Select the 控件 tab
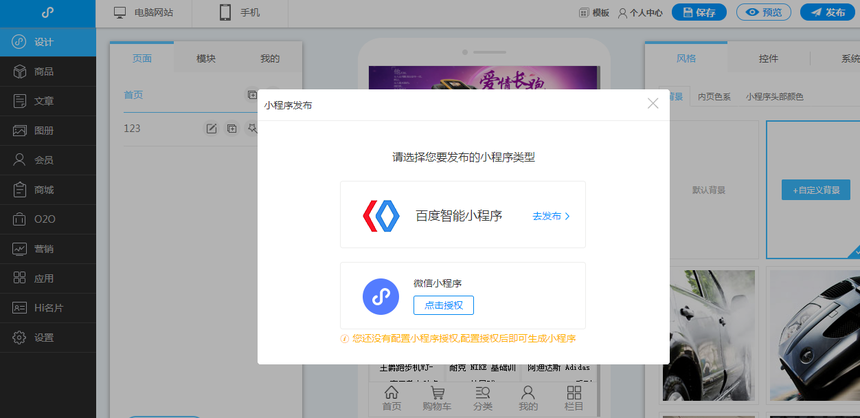 [x=768, y=58]
